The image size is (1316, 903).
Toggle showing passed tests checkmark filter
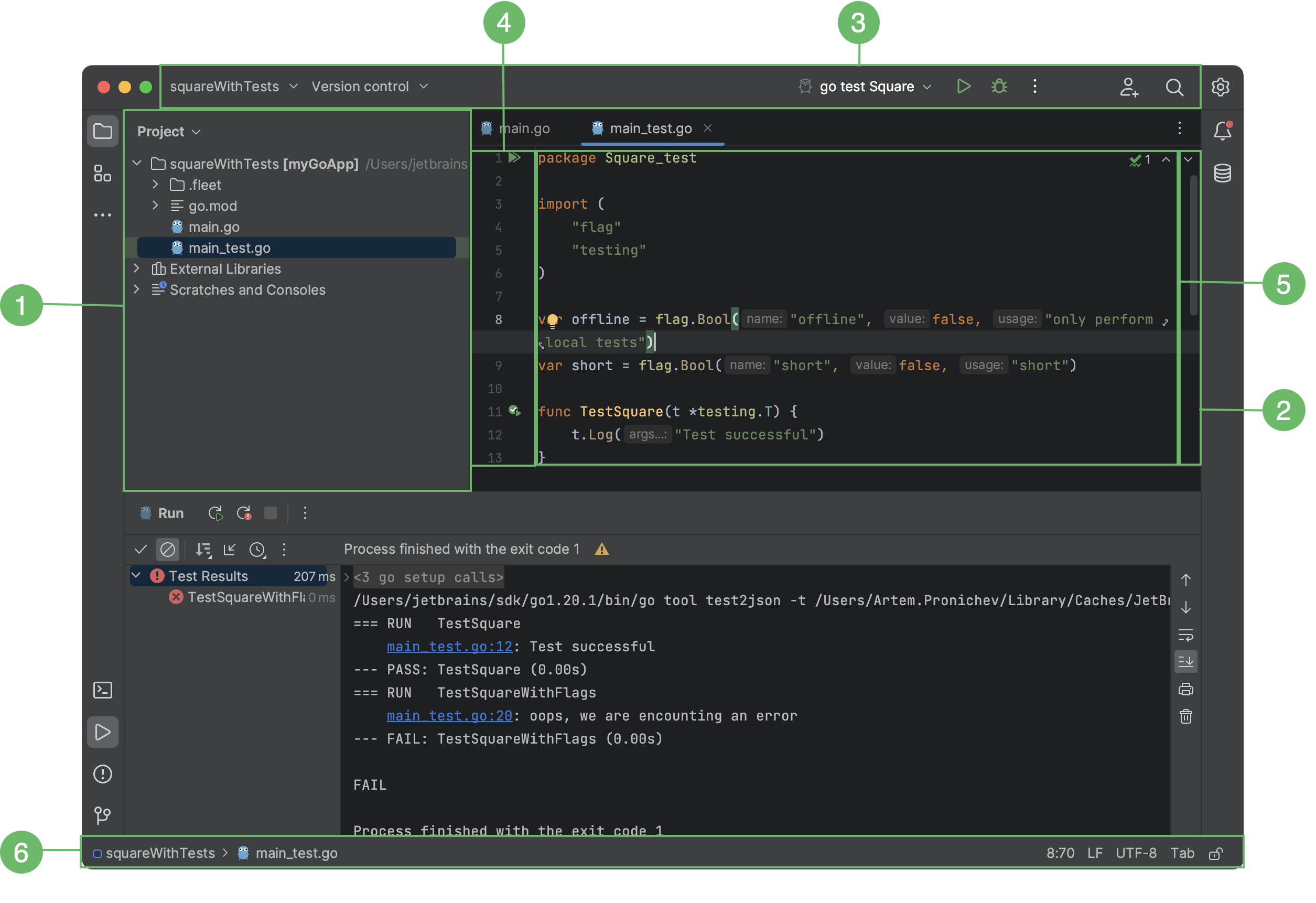pyautogui.click(x=141, y=550)
